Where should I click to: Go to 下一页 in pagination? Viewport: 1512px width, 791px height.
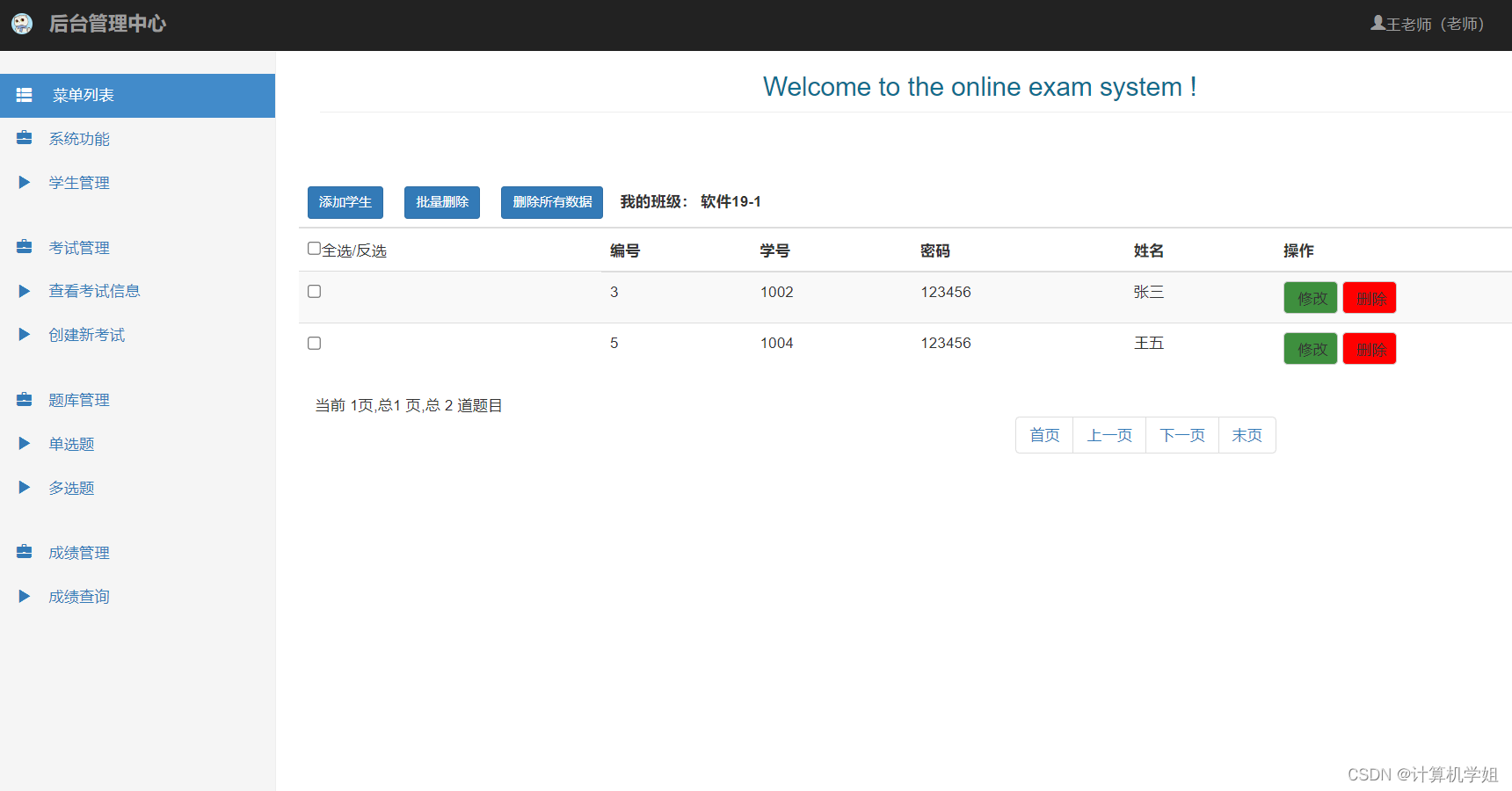[1182, 435]
